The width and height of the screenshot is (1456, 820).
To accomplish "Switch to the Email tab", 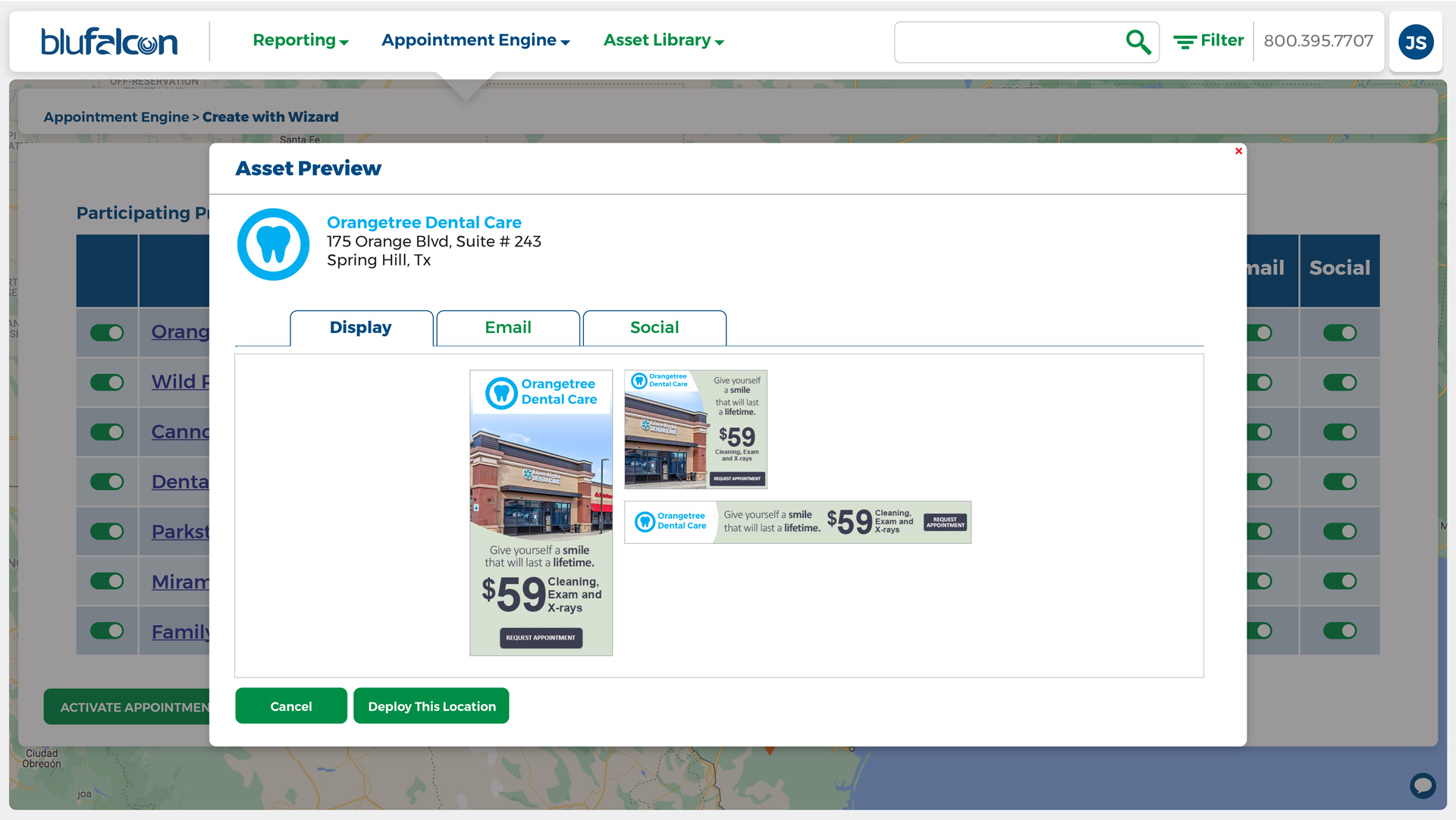I will pos(507,328).
